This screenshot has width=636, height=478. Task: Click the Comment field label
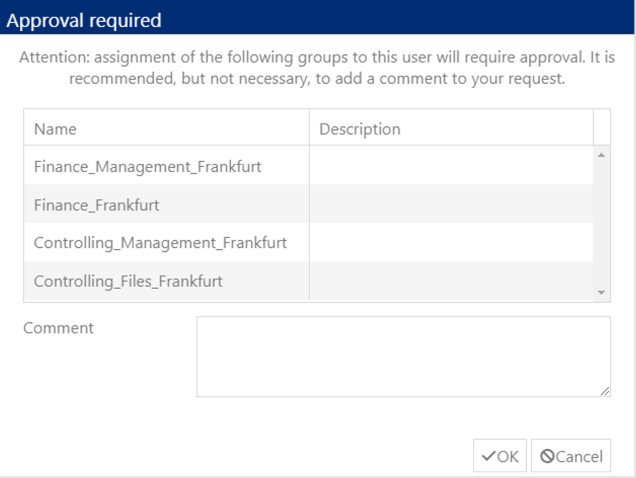pos(58,328)
